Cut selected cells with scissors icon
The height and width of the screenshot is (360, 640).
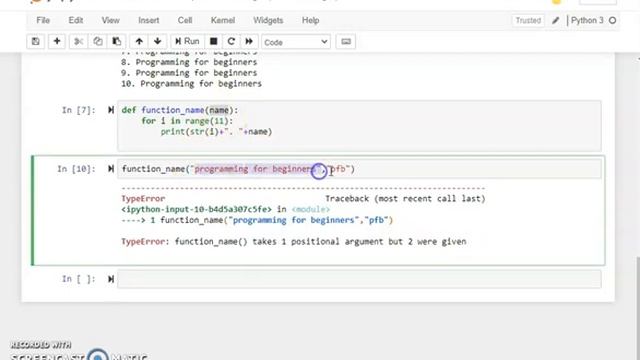tap(78, 42)
